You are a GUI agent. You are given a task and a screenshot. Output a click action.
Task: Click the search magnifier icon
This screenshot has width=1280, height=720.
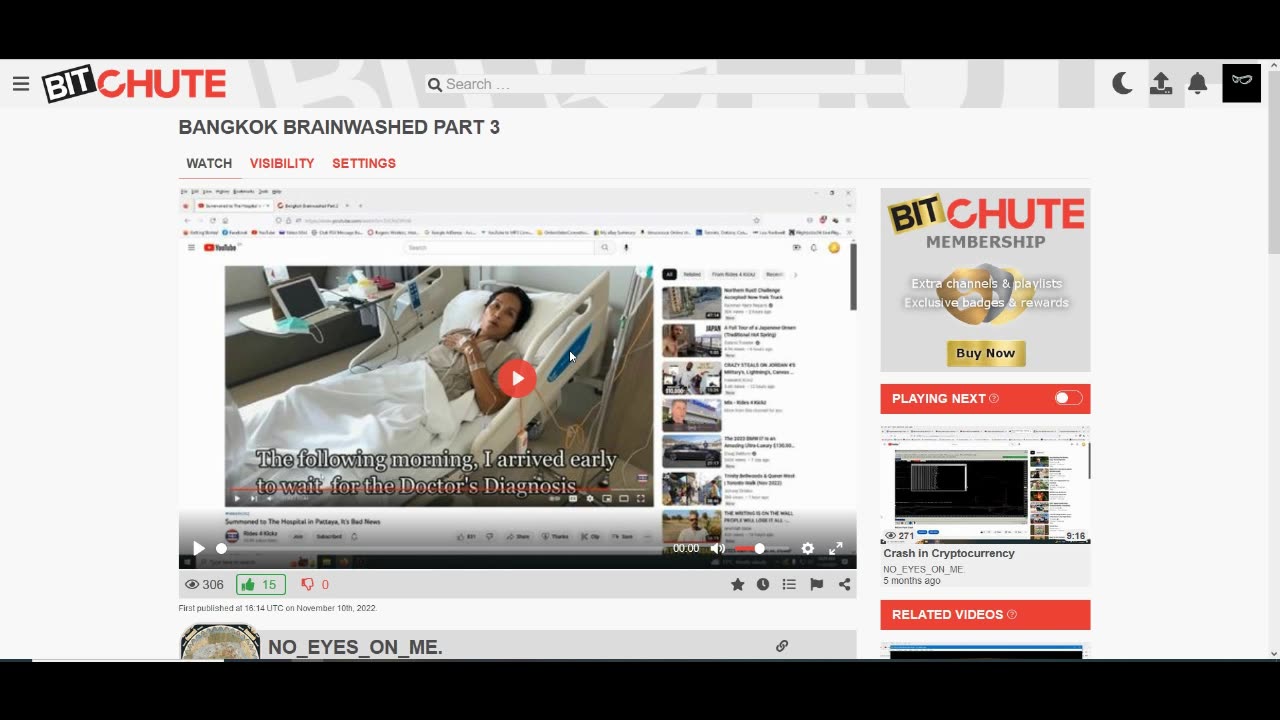(435, 85)
